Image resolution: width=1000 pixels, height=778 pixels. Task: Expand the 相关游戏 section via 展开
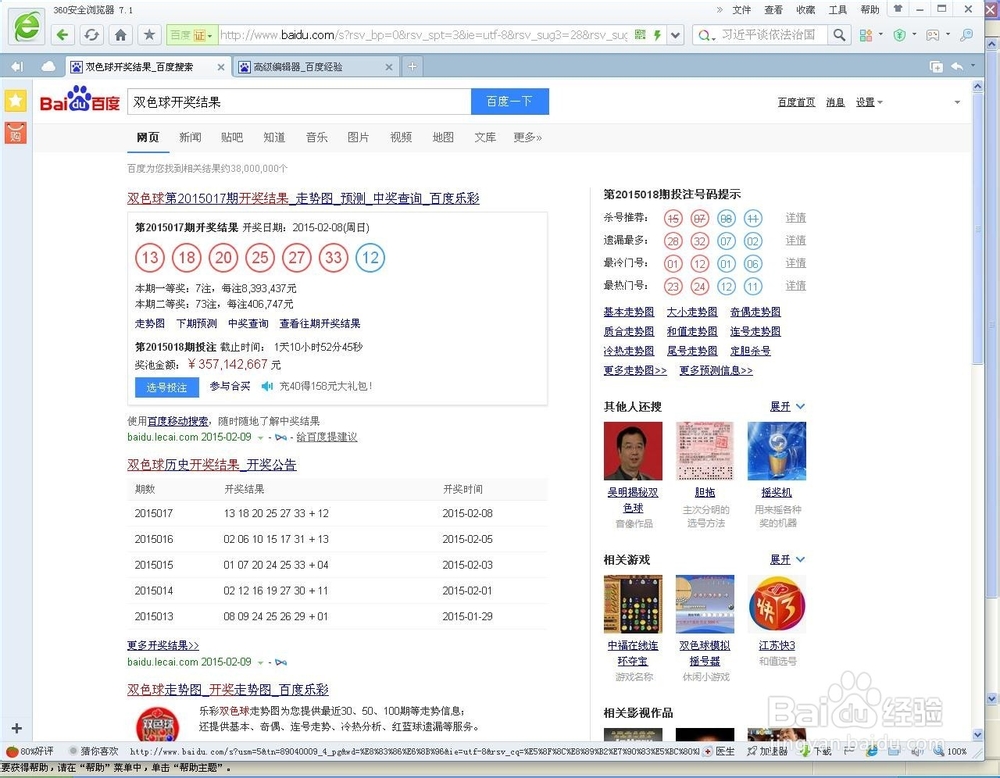point(783,559)
